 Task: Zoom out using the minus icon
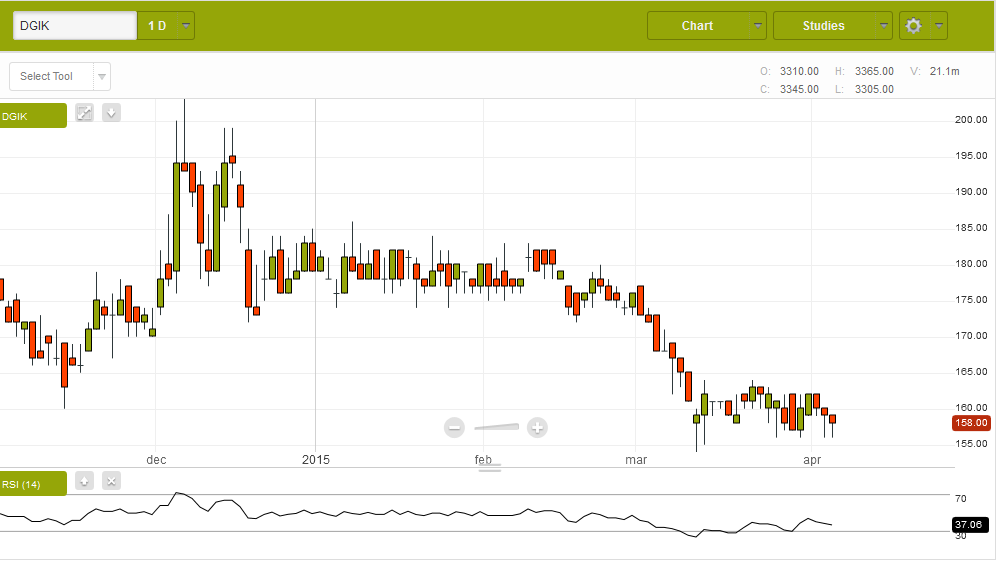pyautogui.click(x=455, y=428)
